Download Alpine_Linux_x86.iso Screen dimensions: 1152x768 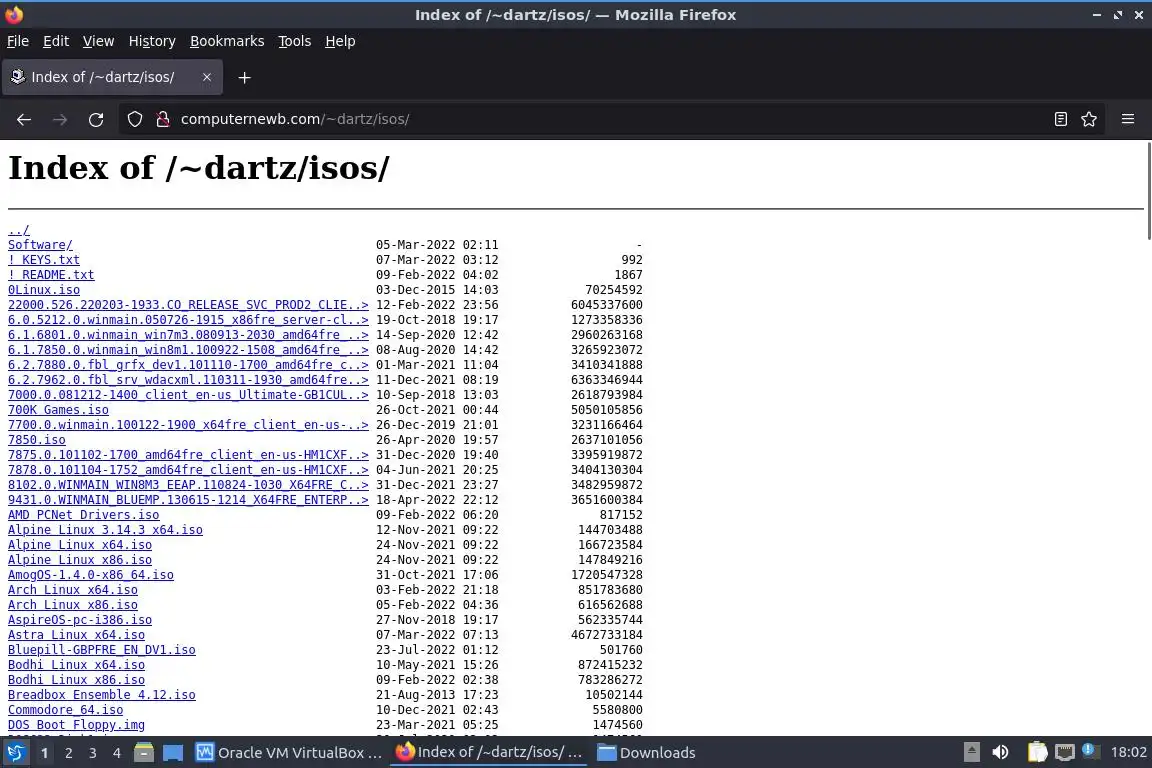(80, 560)
